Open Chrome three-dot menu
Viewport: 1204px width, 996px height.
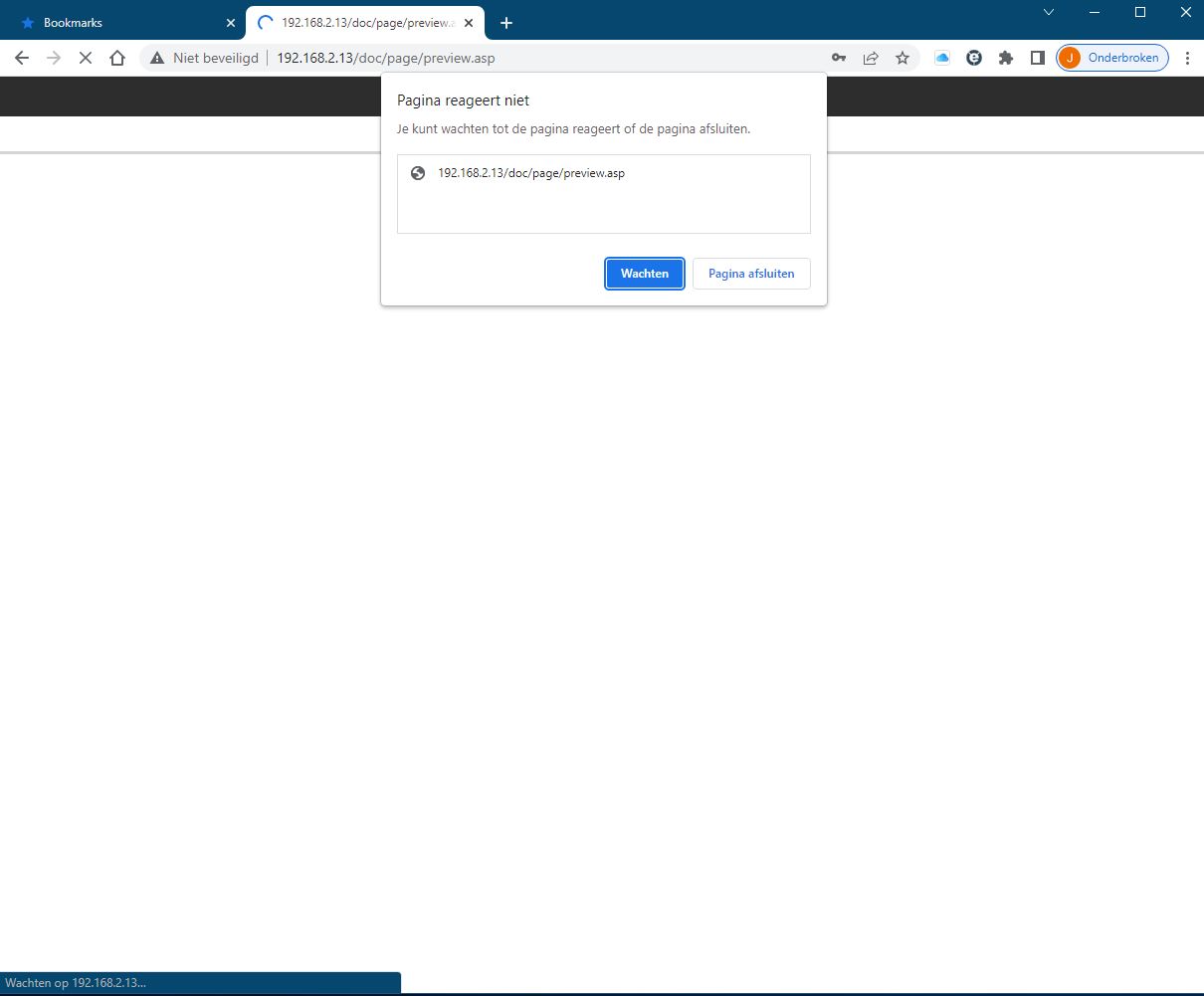[1188, 58]
